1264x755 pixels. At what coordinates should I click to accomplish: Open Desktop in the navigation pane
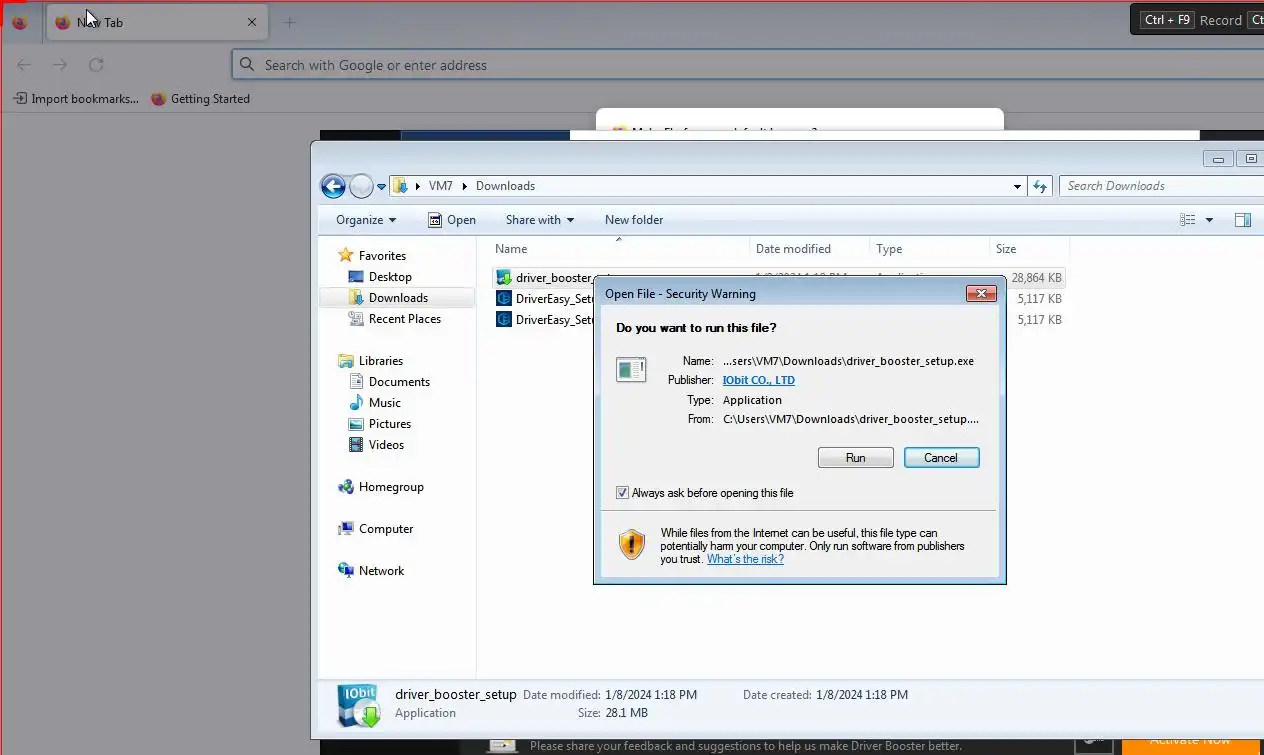coord(390,277)
